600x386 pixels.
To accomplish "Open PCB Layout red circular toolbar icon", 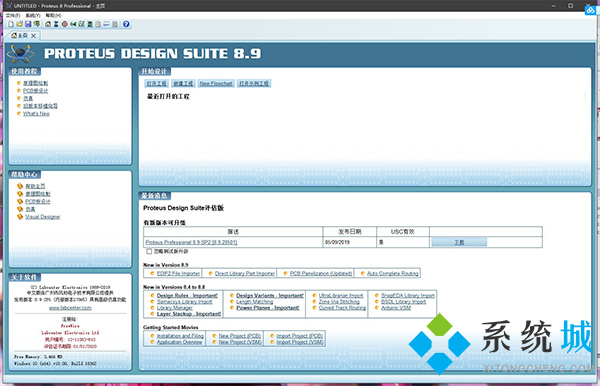I will click(65, 24).
